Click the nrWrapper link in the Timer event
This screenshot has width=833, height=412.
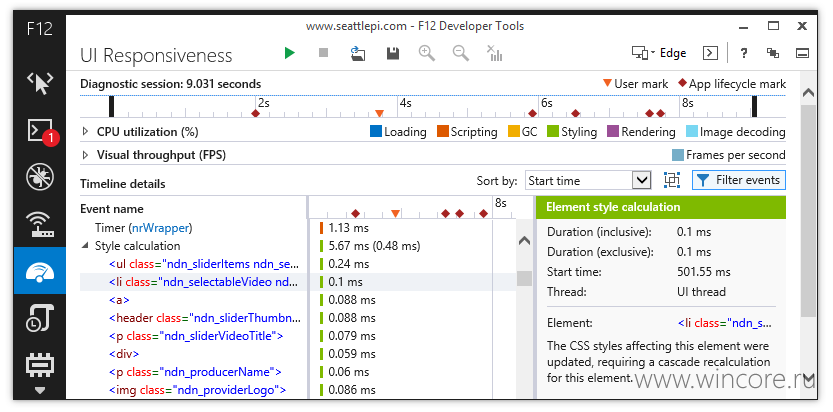160,228
